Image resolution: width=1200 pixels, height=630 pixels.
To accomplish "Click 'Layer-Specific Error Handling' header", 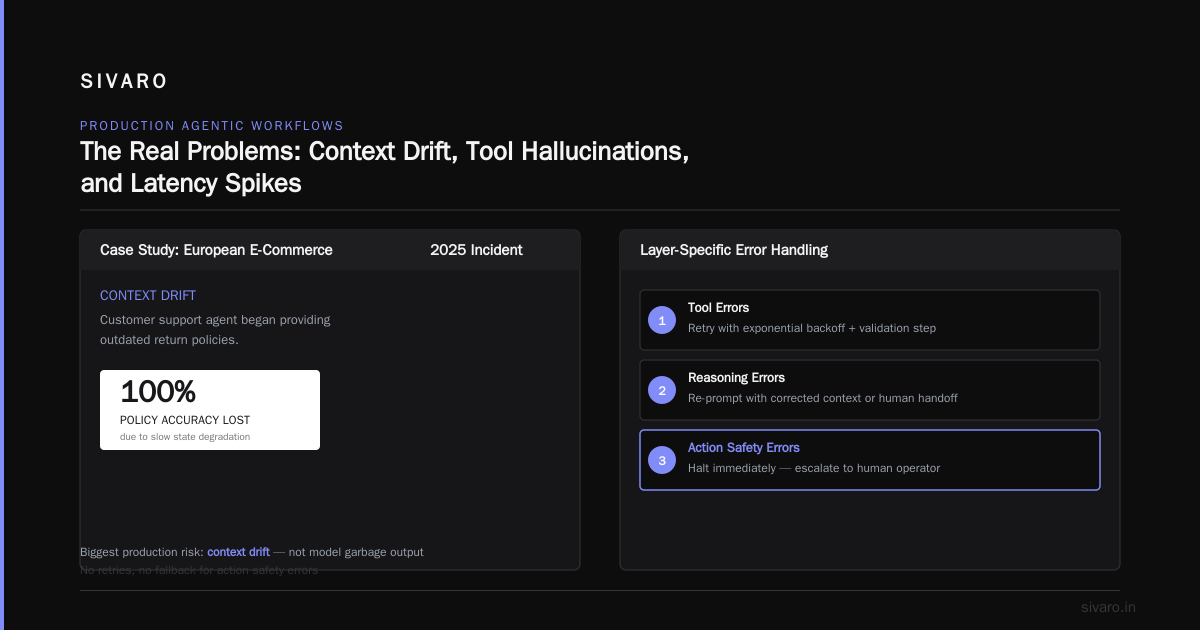I will [734, 250].
